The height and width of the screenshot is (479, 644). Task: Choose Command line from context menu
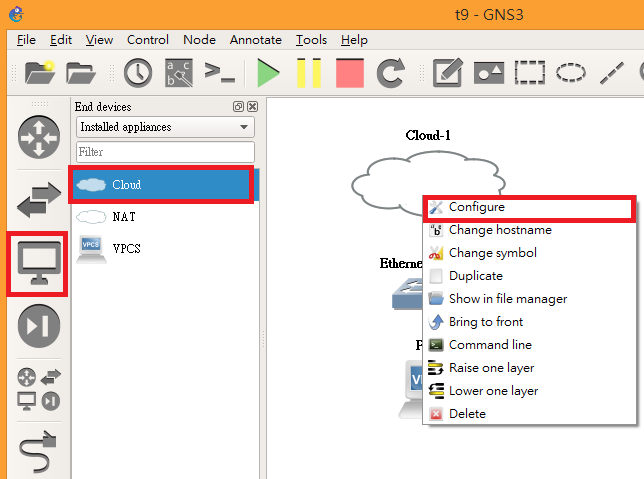click(529, 345)
